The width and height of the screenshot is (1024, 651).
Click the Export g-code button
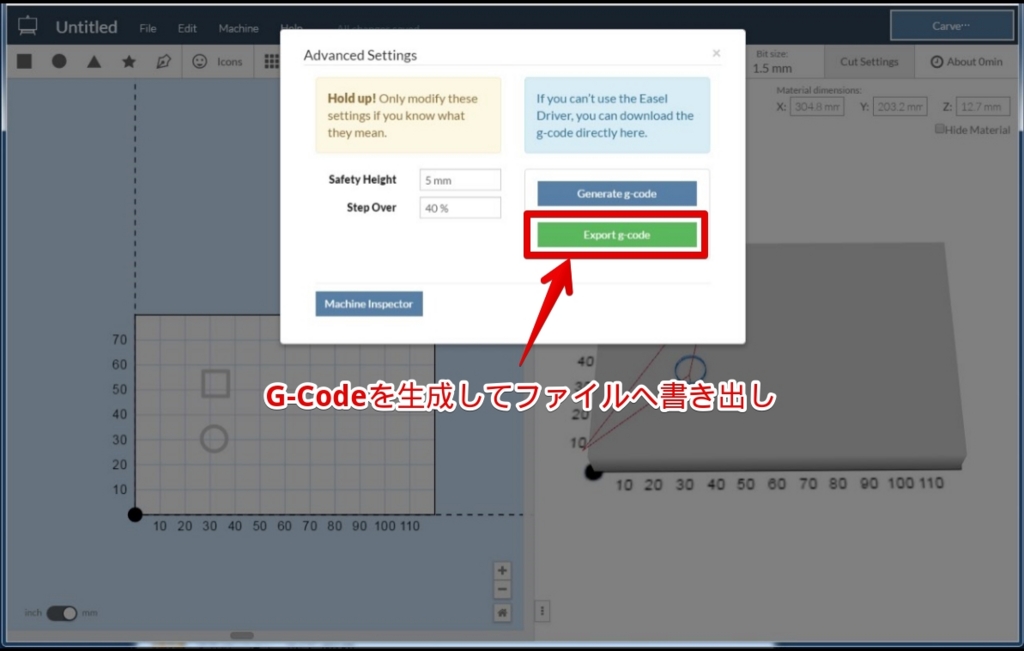617,234
